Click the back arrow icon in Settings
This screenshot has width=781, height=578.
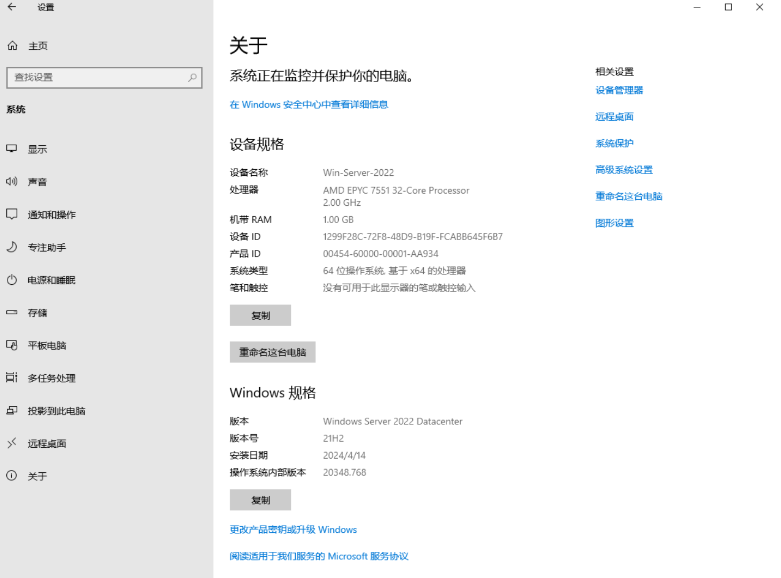[x=12, y=8]
